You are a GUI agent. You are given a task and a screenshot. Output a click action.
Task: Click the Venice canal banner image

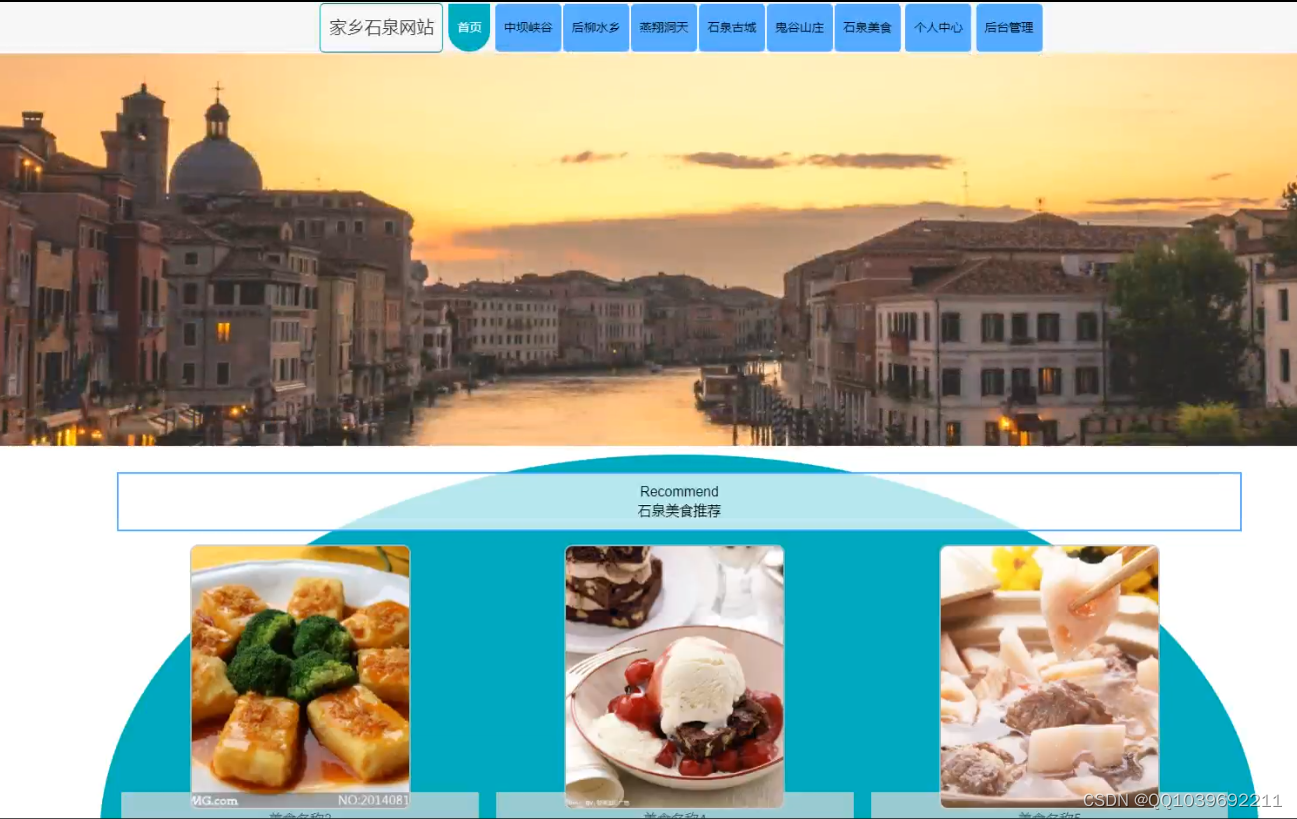[x=648, y=250]
